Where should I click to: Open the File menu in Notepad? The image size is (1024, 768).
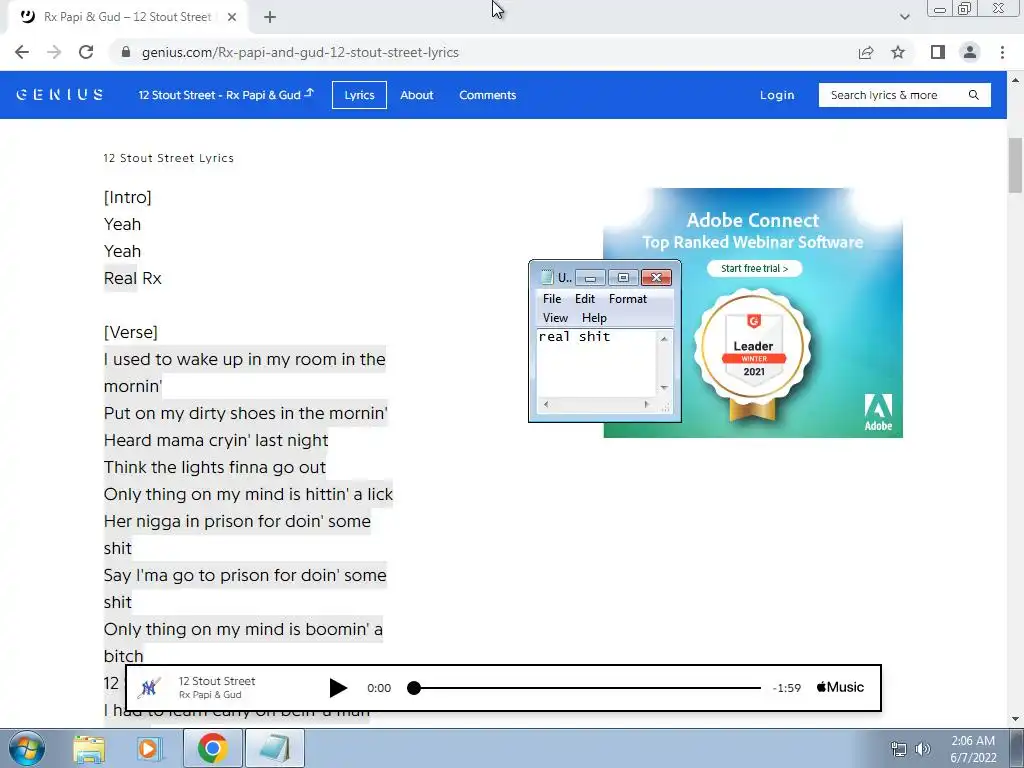[552, 298]
